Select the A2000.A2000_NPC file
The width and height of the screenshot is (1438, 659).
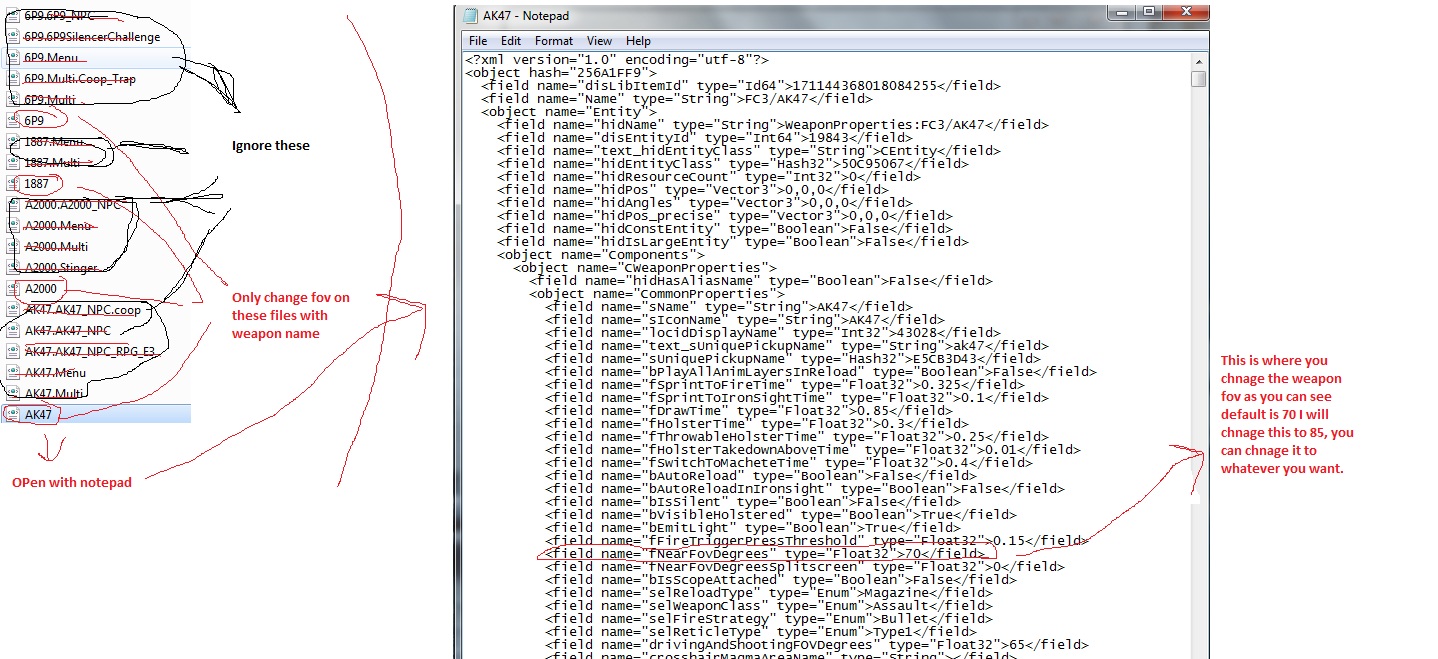click(x=72, y=205)
